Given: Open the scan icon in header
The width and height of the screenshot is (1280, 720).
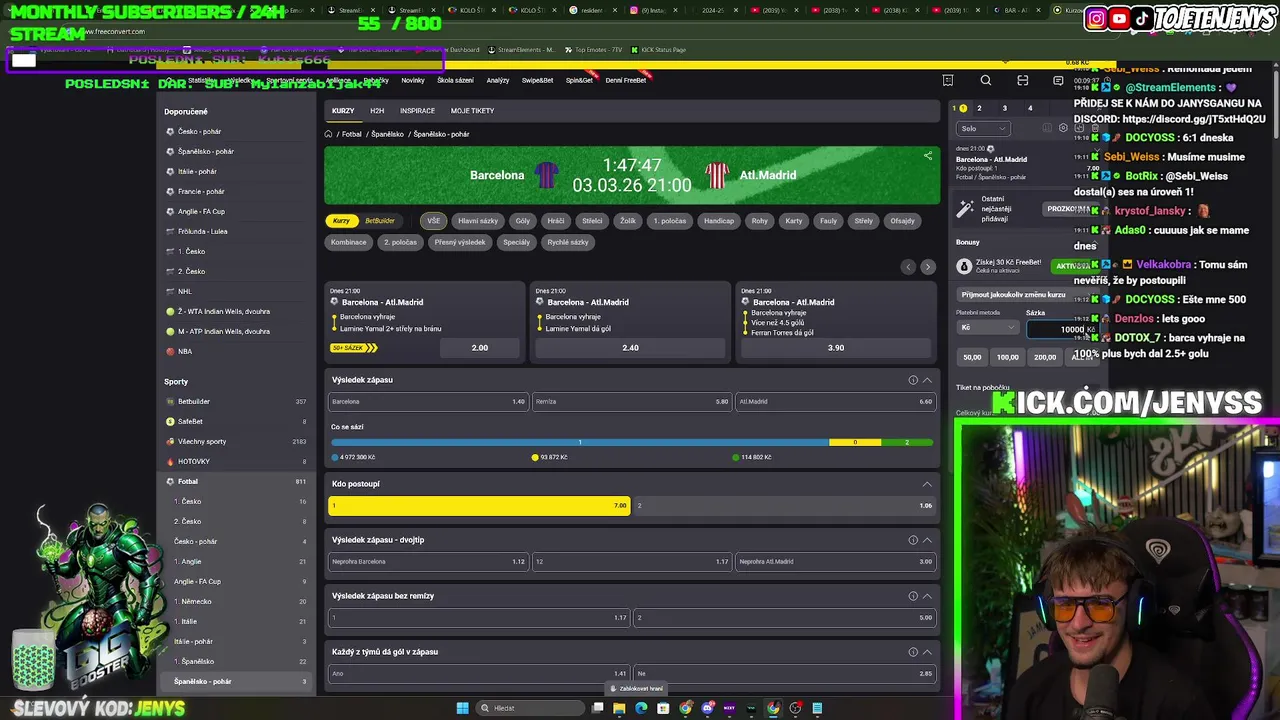Looking at the screenshot, I should pos(1022,80).
